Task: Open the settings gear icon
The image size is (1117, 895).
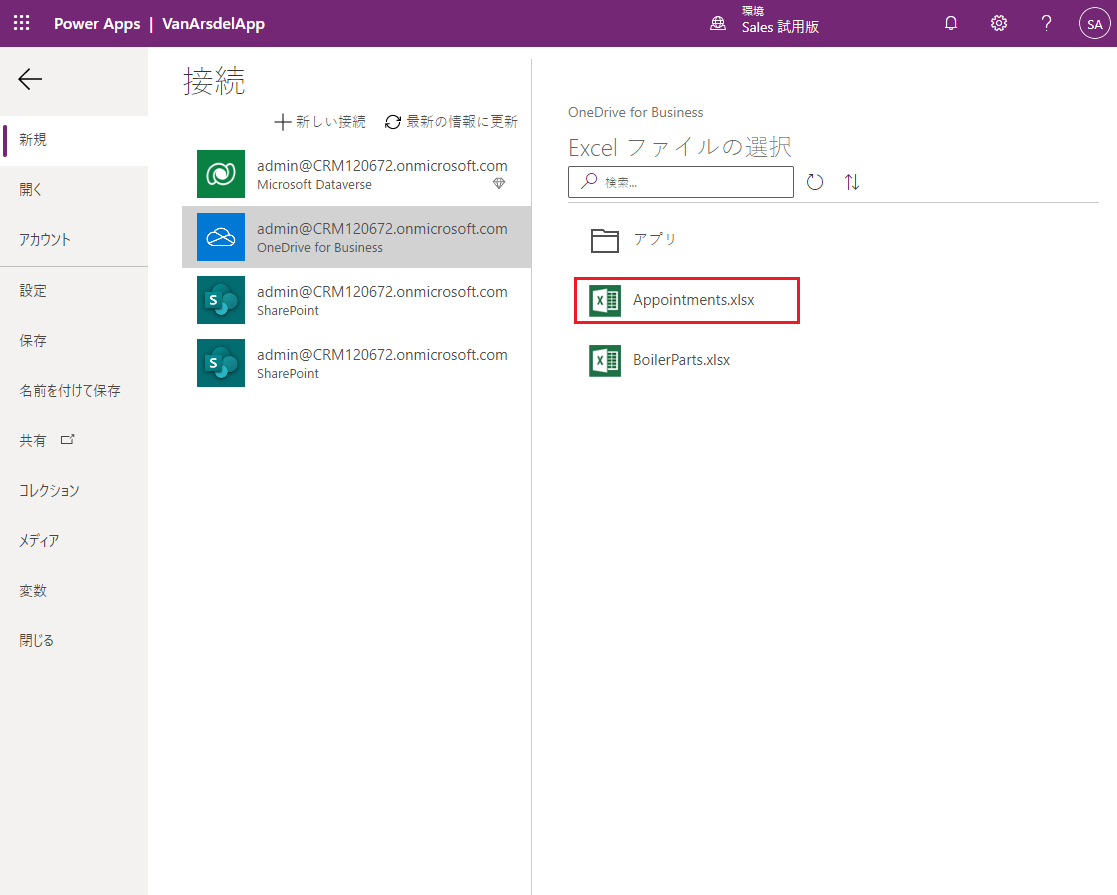Action: 999,24
